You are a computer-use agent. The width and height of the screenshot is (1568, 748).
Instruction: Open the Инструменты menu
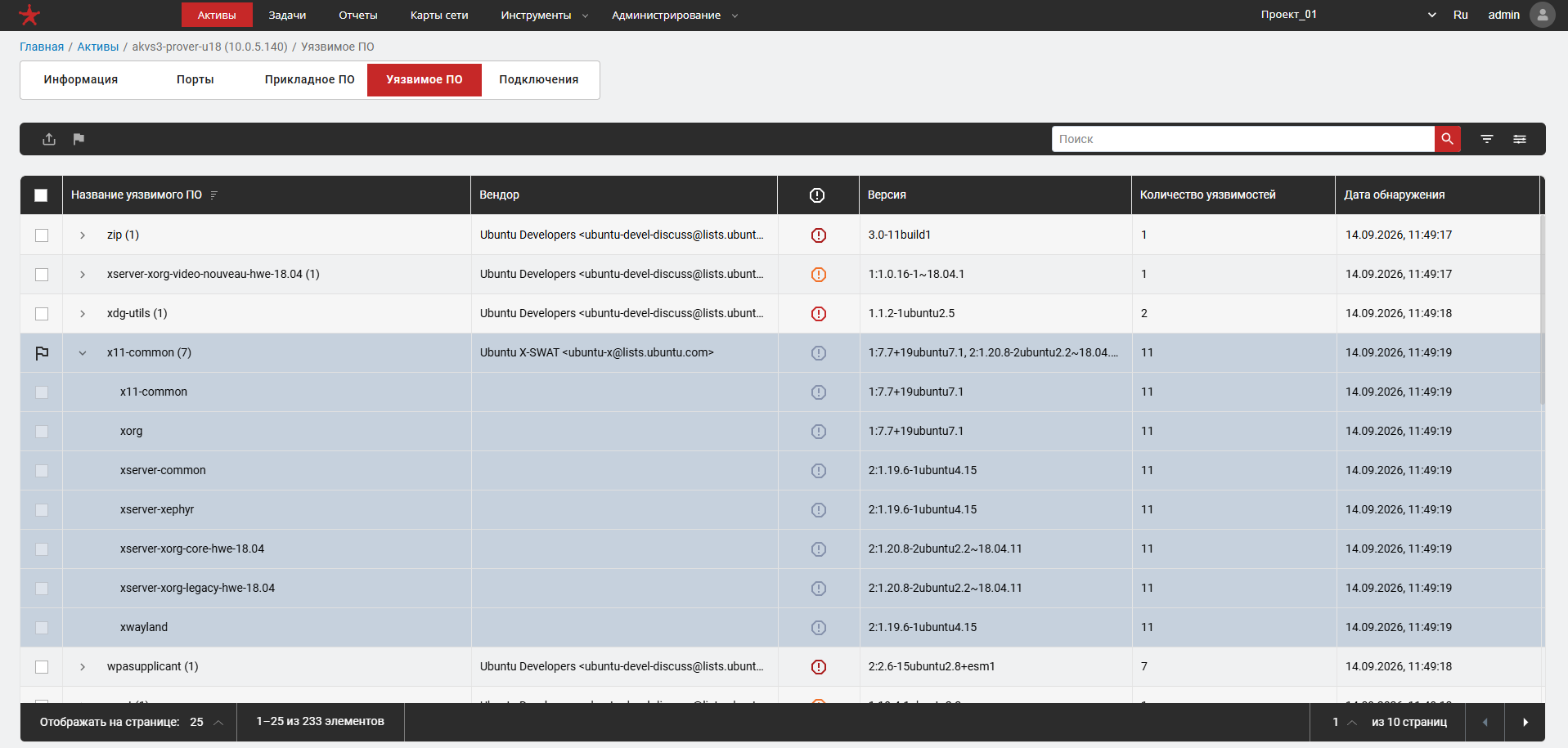click(x=544, y=16)
